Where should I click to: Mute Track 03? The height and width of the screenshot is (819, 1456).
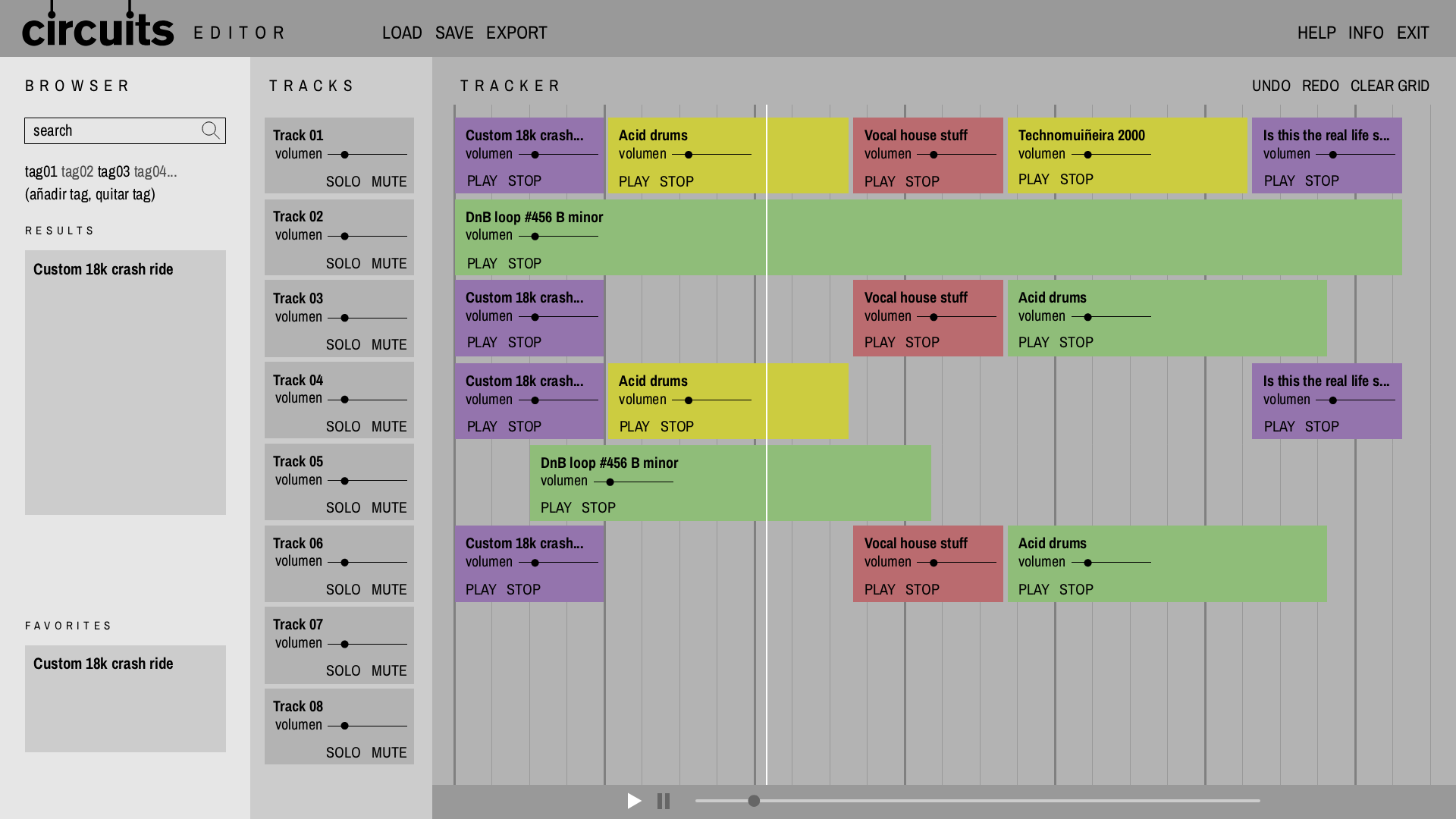[x=389, y=344]
